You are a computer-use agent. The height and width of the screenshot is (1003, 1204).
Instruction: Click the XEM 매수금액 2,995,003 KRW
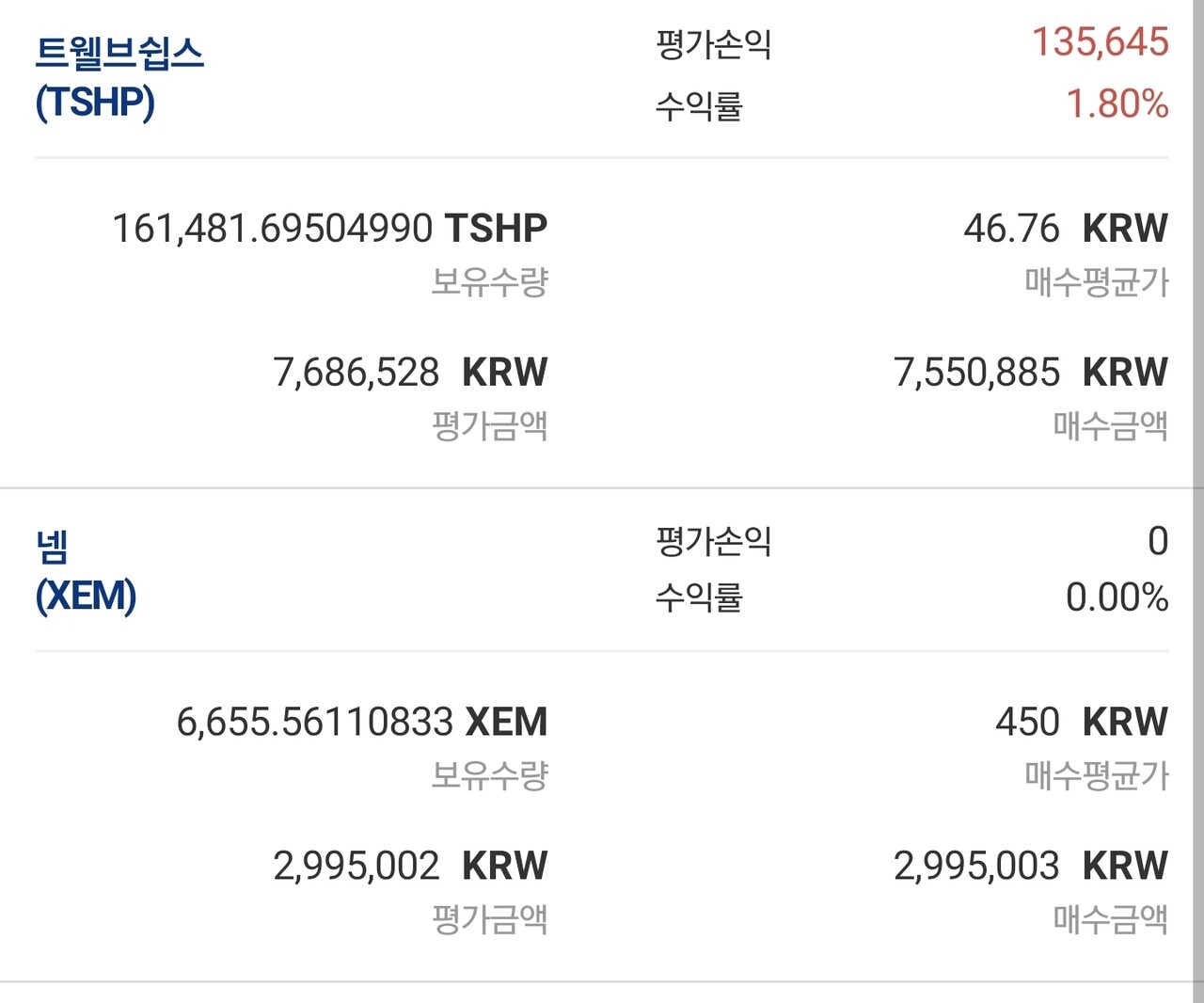point(1030,864)
